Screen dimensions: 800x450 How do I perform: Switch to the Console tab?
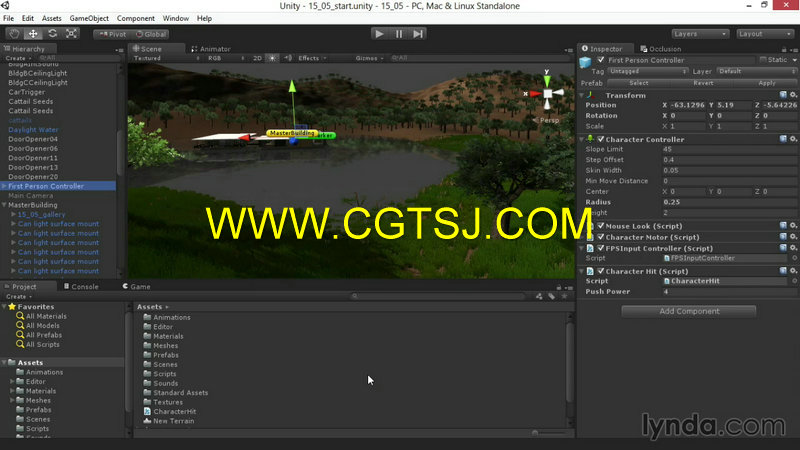[81, 287]
